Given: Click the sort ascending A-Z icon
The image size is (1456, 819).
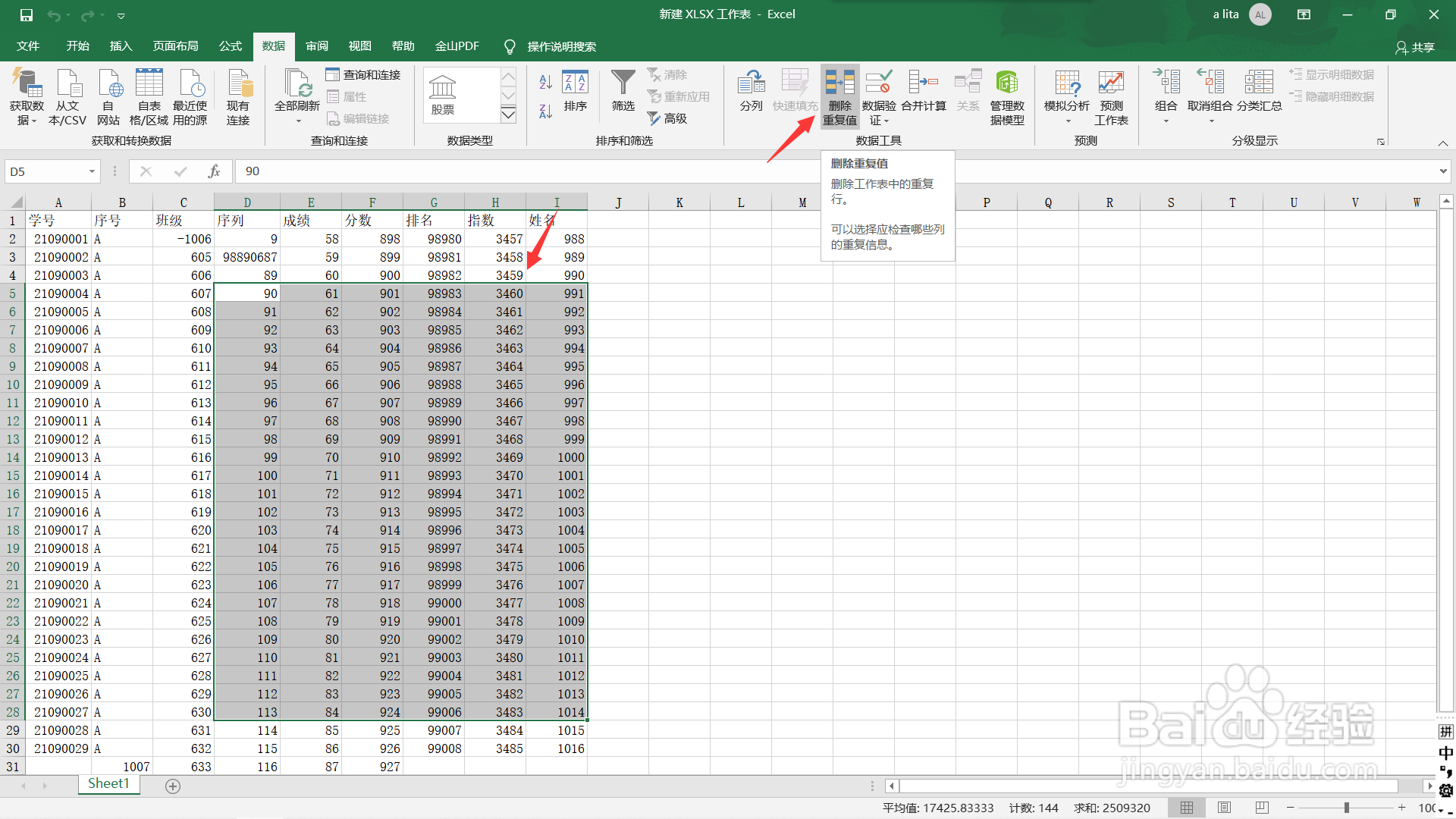Looking at the screenshot, I should click(x=545, y=82).
